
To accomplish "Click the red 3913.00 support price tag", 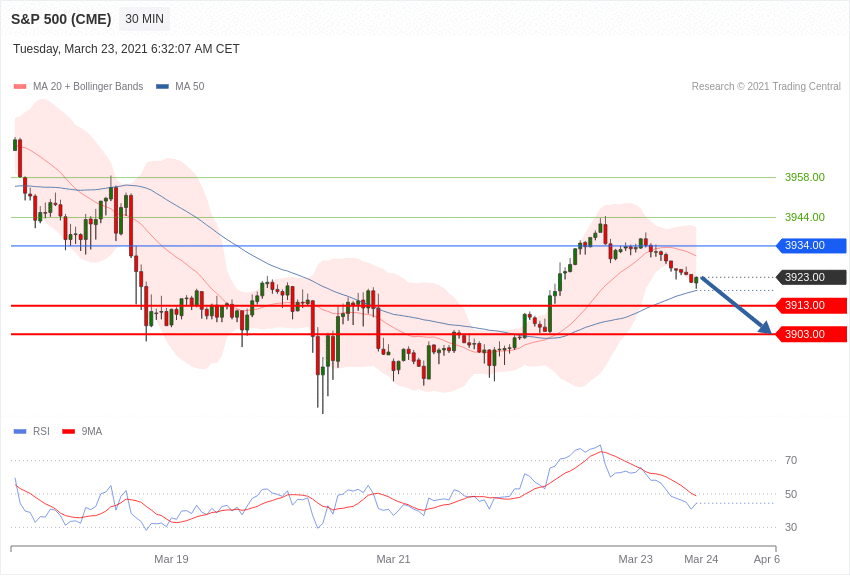I will pyautogui.click(x=812, y=306).
